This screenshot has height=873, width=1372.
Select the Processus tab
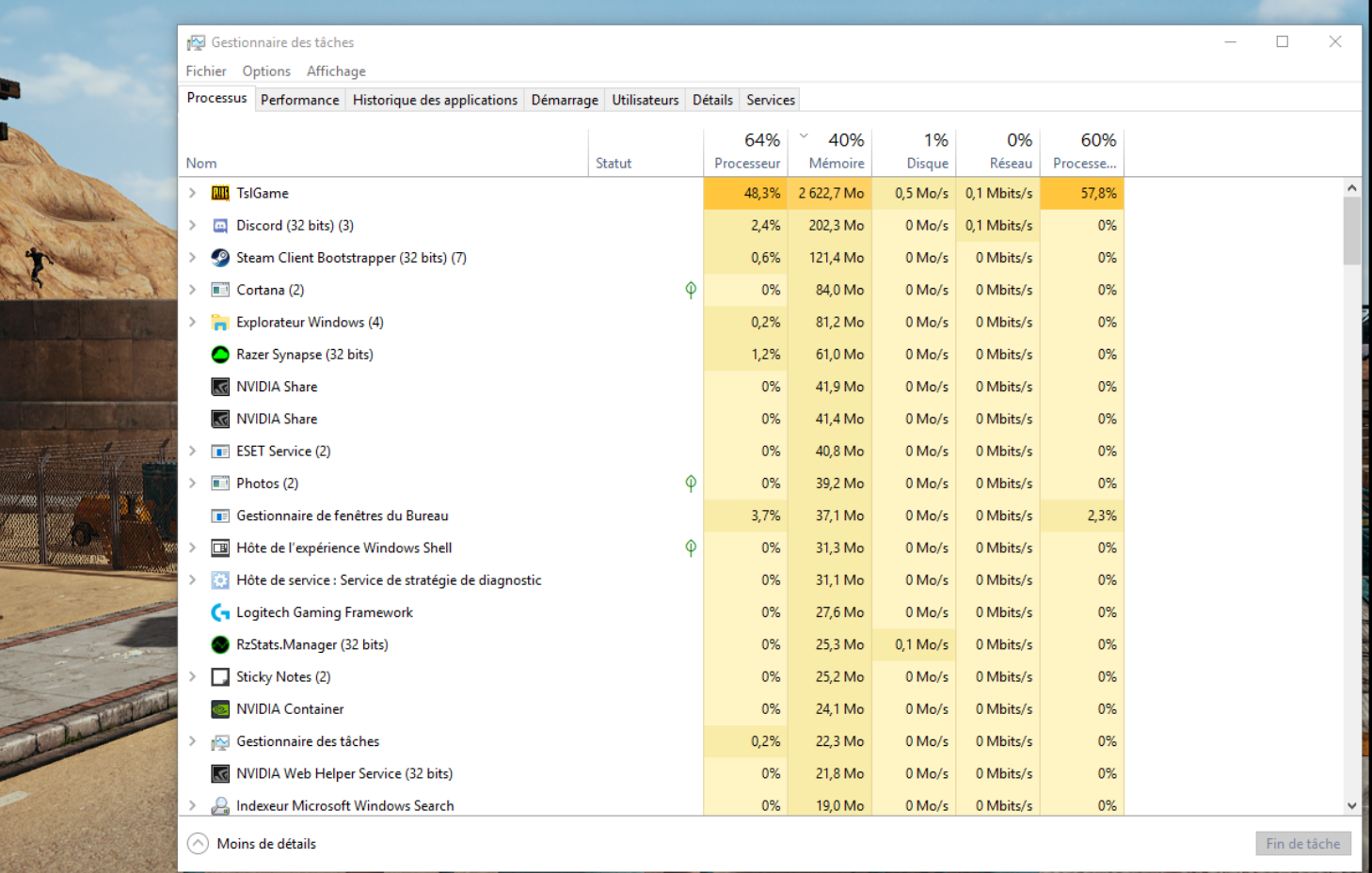216,98
